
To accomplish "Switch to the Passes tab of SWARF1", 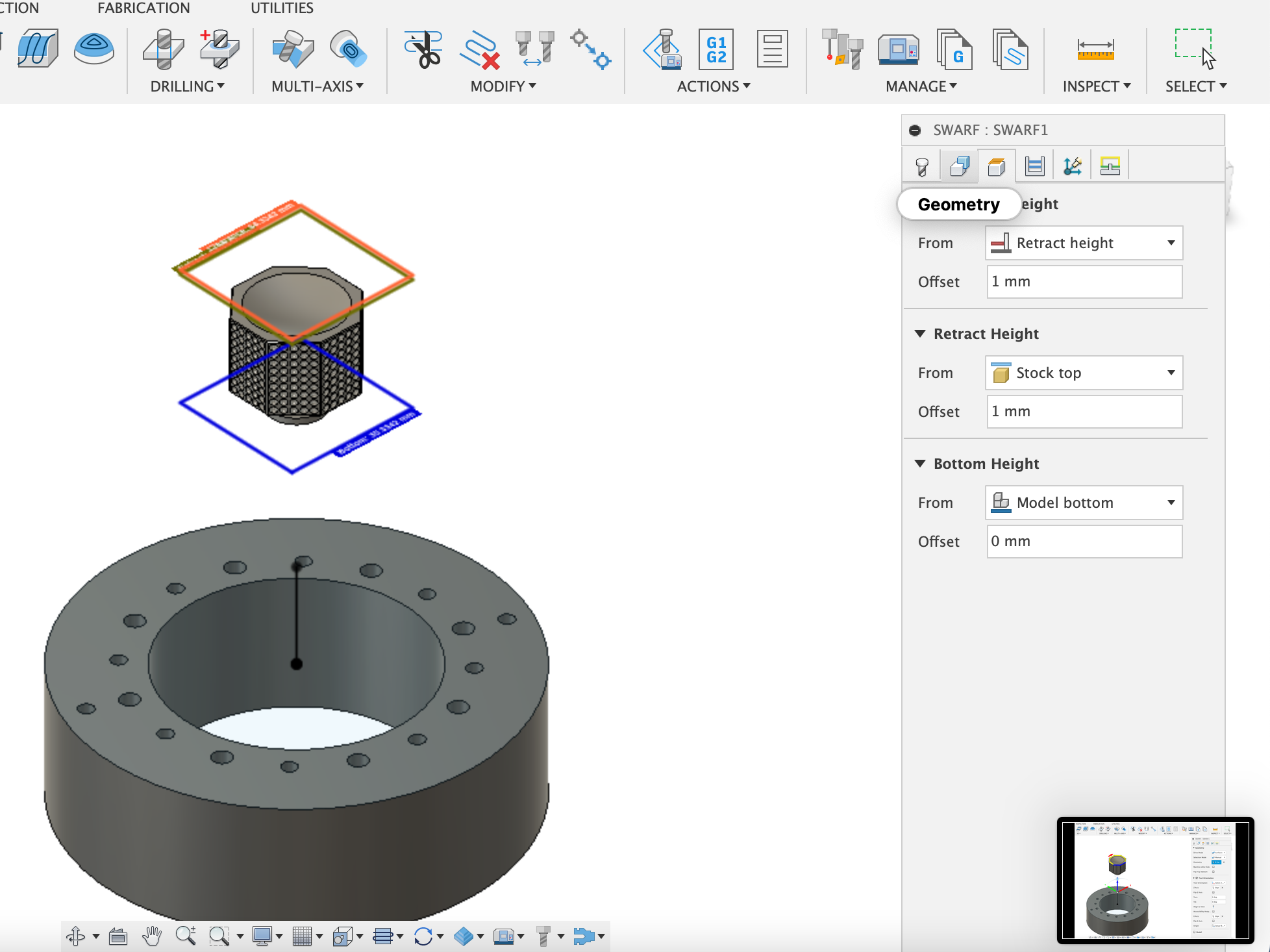I will pyautogui.click(x=1034, y=165).
